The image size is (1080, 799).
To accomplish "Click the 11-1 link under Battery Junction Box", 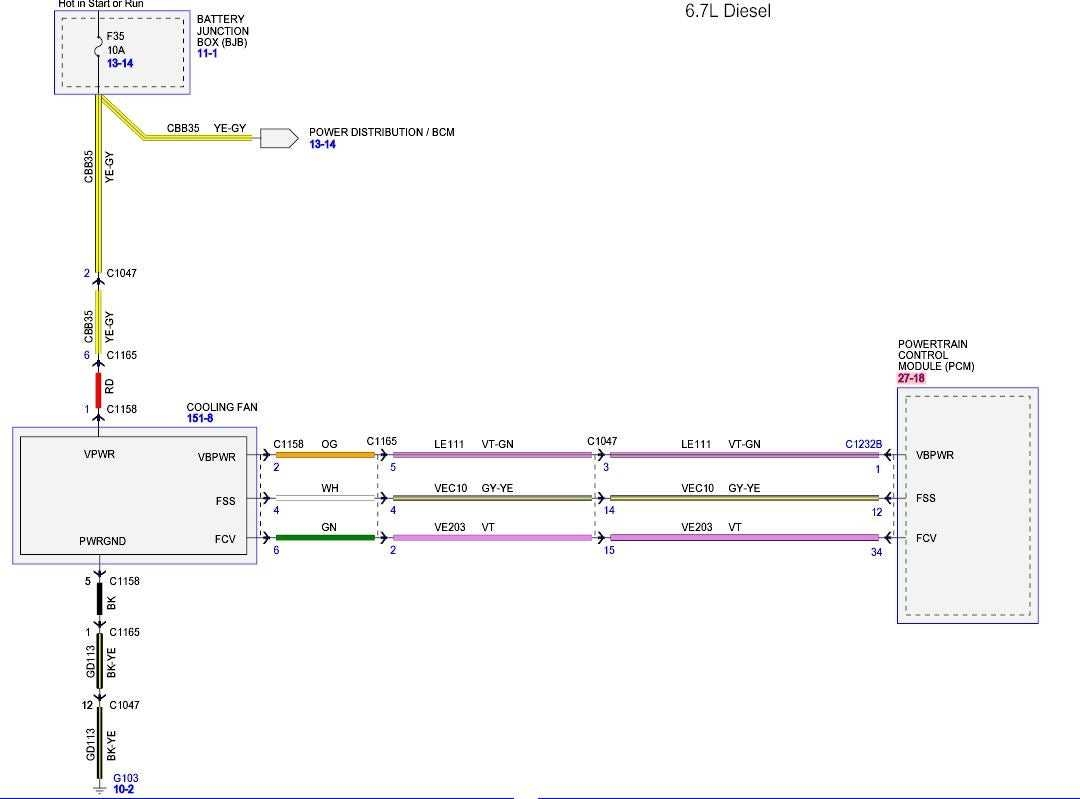I will click(x=206, y=53).
